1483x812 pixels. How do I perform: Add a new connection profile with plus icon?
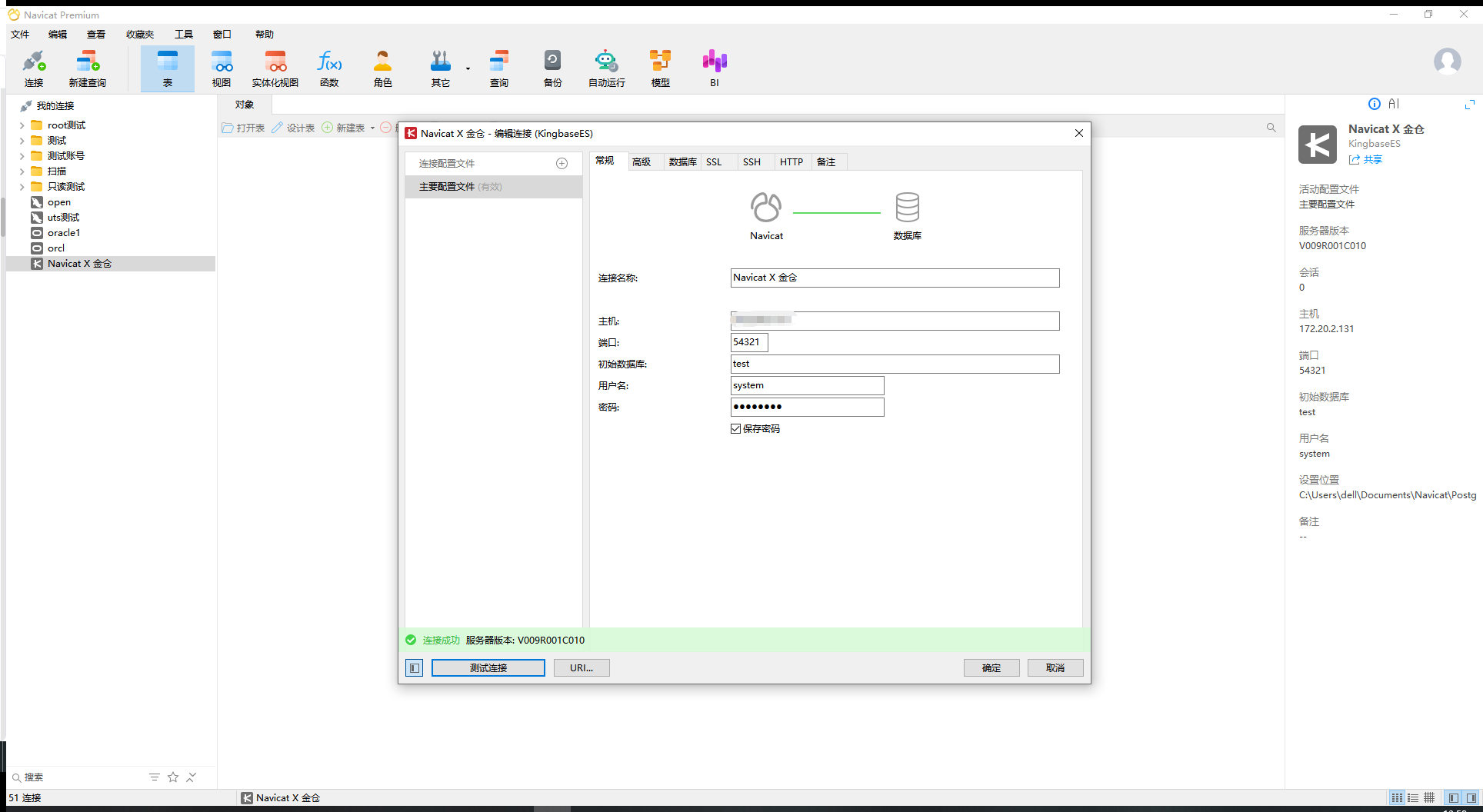click(x=562, y=164)
